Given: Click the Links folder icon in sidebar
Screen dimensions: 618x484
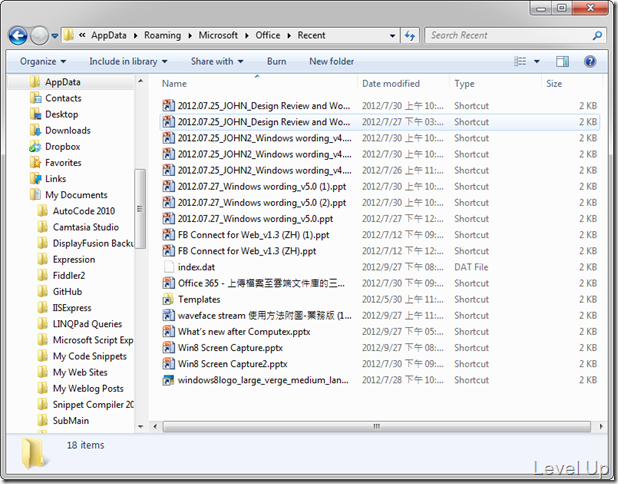Looking at the screenshot, I should point(35,179).
